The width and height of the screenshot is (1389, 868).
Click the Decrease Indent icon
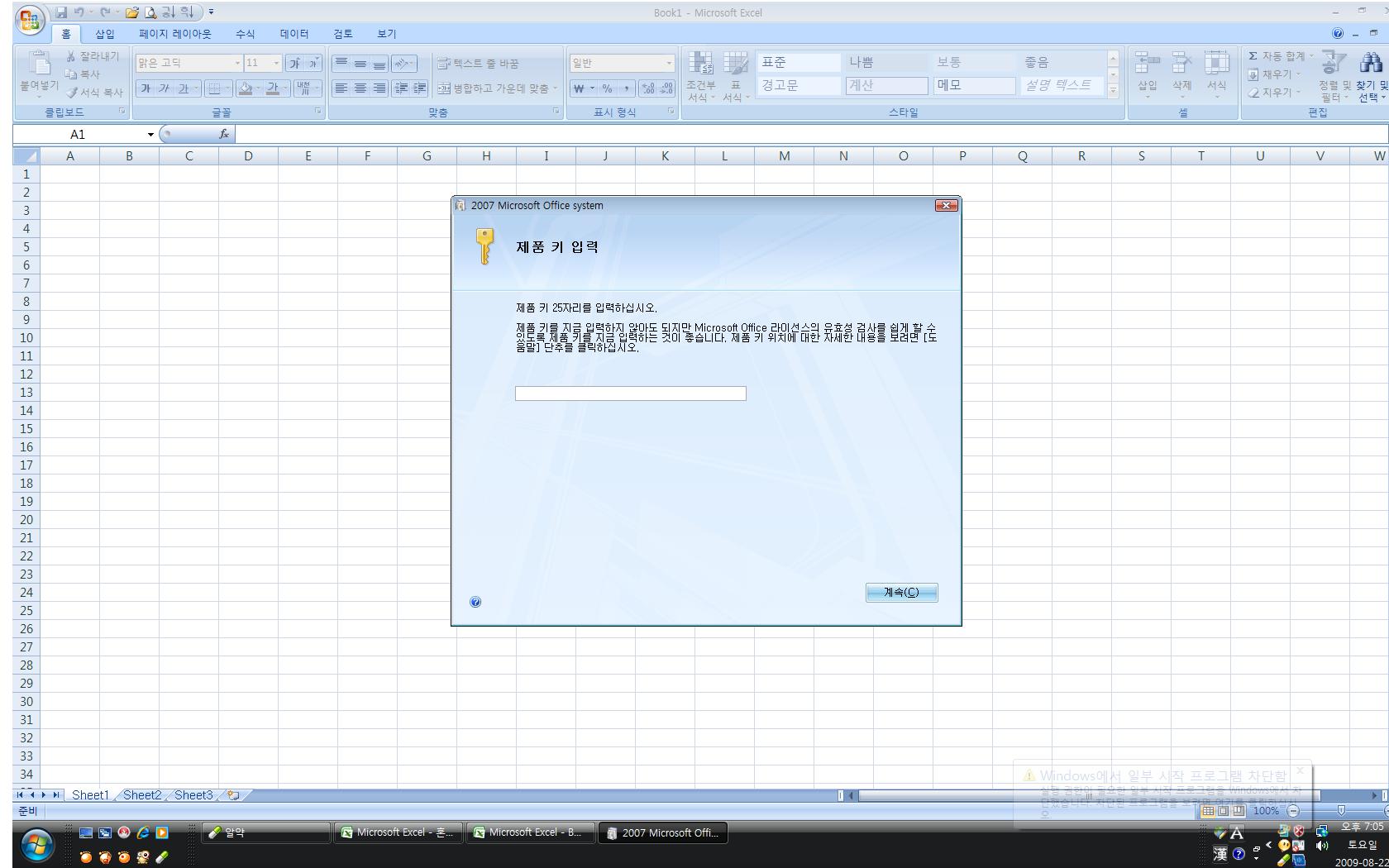pyautogui.click(x=401, y=88)
